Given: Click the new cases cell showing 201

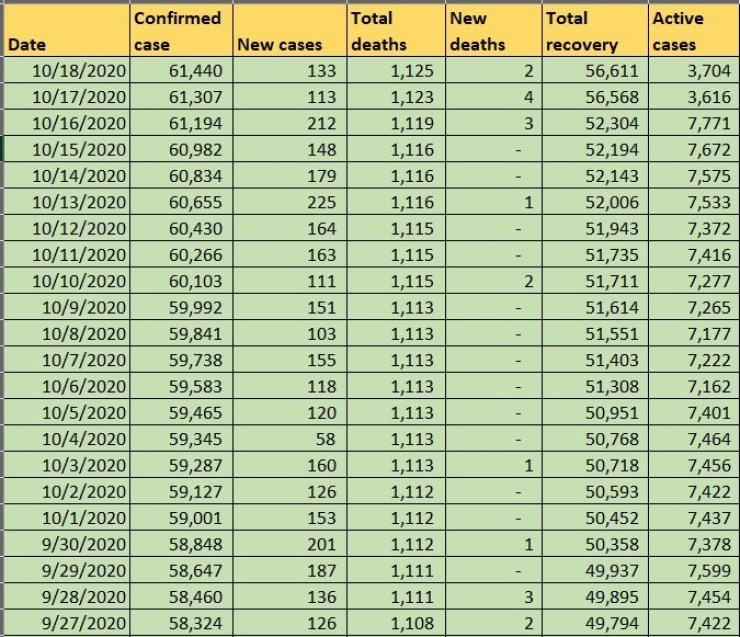Looking at the screenshot, I should point(288,544).
